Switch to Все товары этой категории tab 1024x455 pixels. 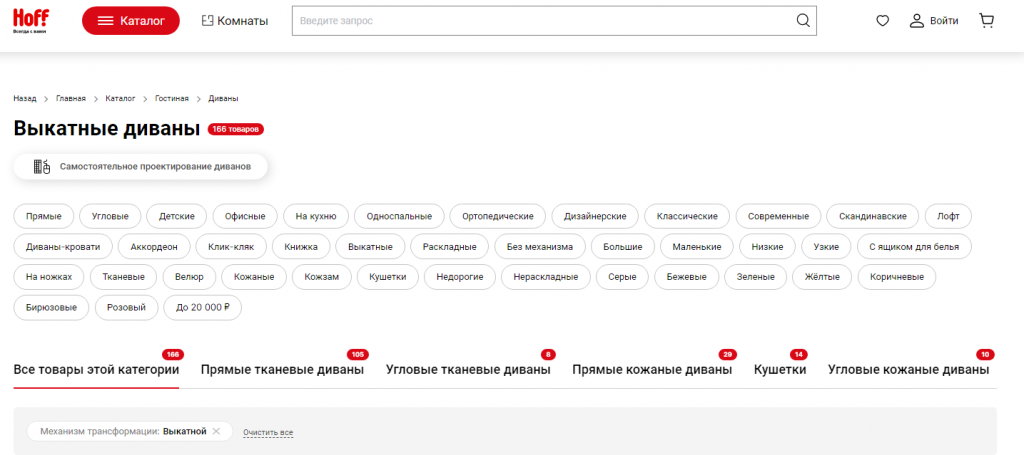96,369
